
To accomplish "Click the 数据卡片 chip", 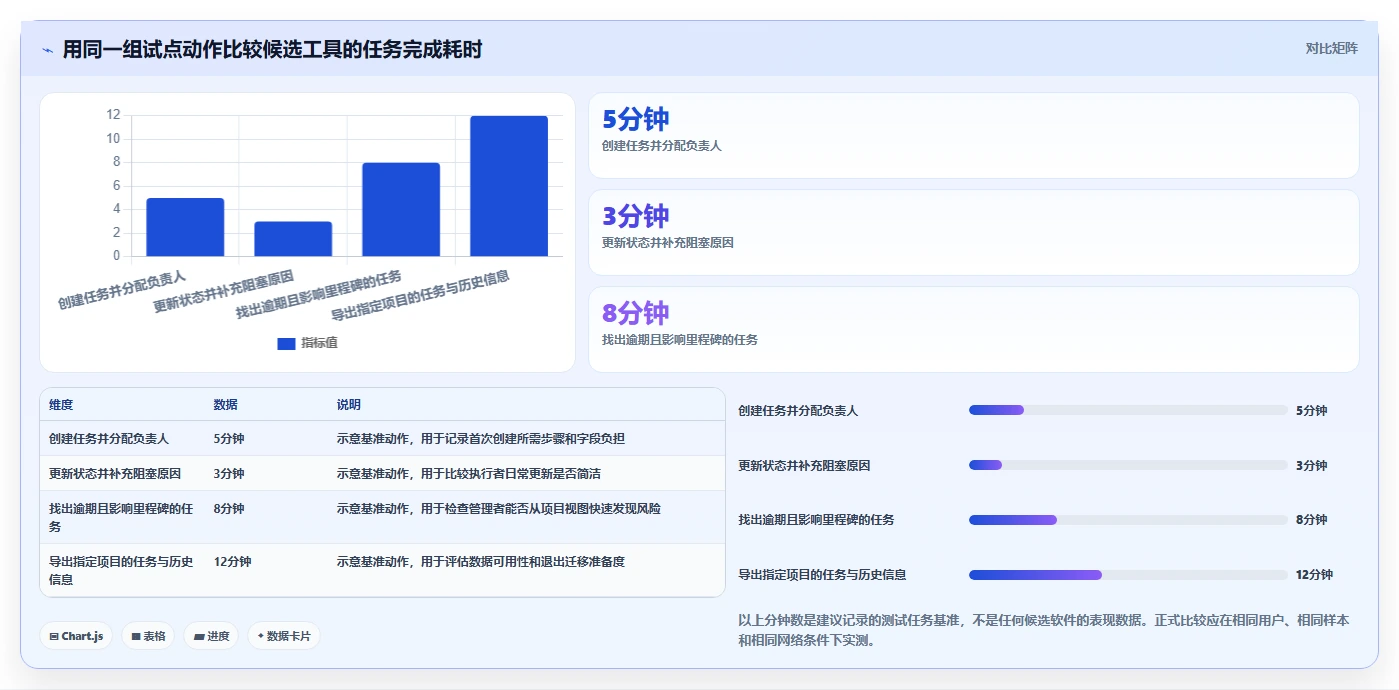I will (x=284, y=636).
